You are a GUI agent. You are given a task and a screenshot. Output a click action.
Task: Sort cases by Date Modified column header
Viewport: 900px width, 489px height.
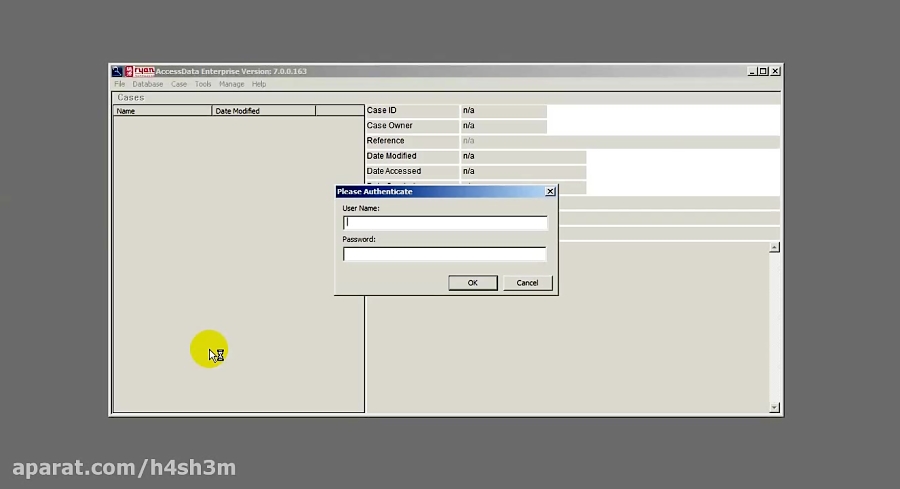(x=263, y=111)
